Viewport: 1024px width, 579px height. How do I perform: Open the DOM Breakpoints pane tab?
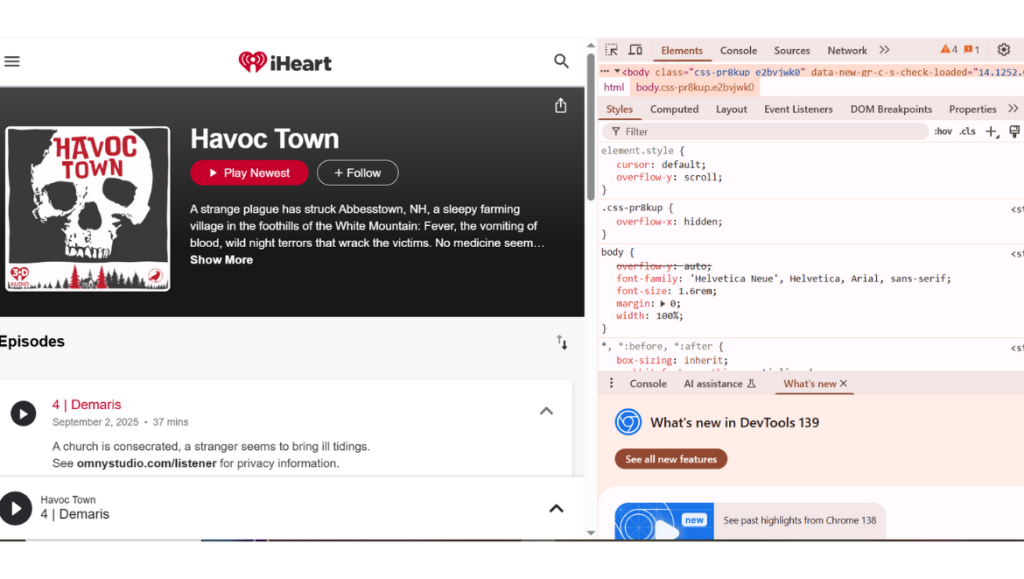[x=891, y=109]
